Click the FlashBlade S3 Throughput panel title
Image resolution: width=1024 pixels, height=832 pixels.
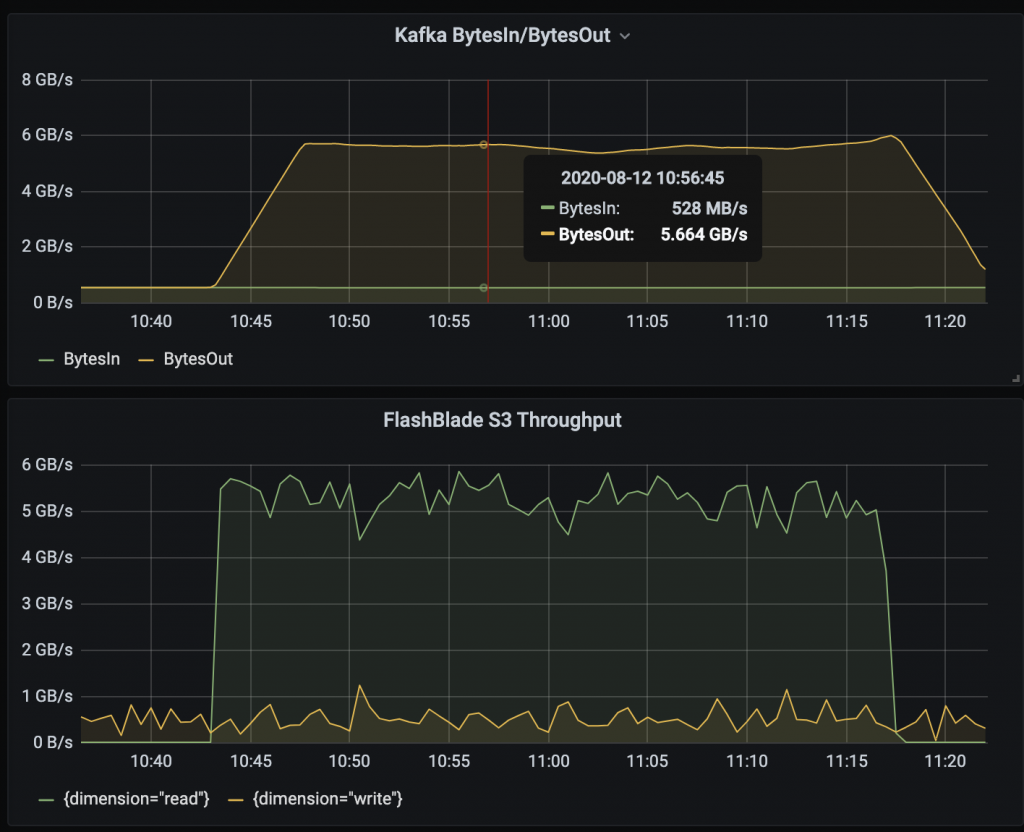pyautogui.click(x=502, y=420)
